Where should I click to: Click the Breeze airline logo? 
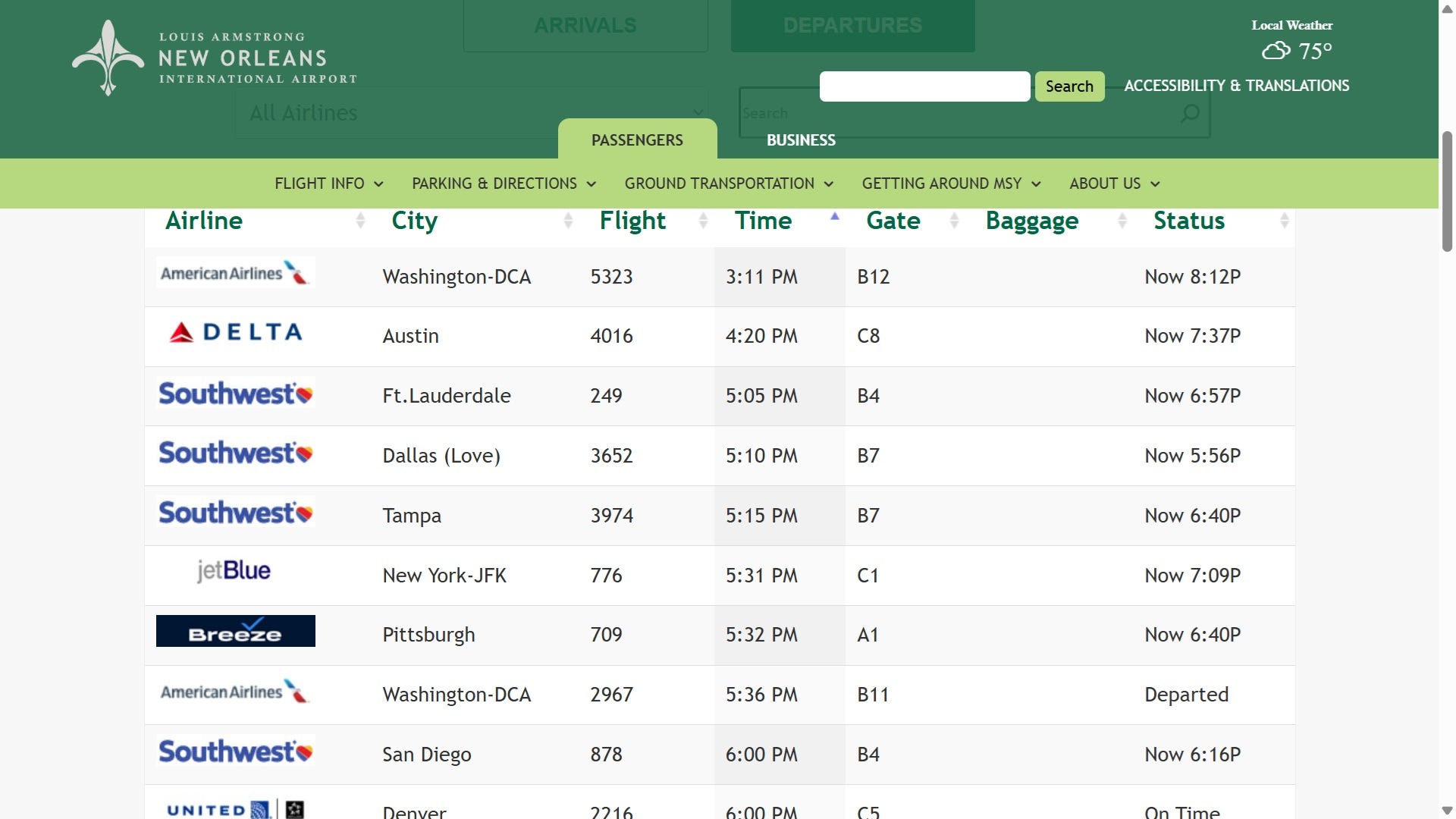coord(235,631)
